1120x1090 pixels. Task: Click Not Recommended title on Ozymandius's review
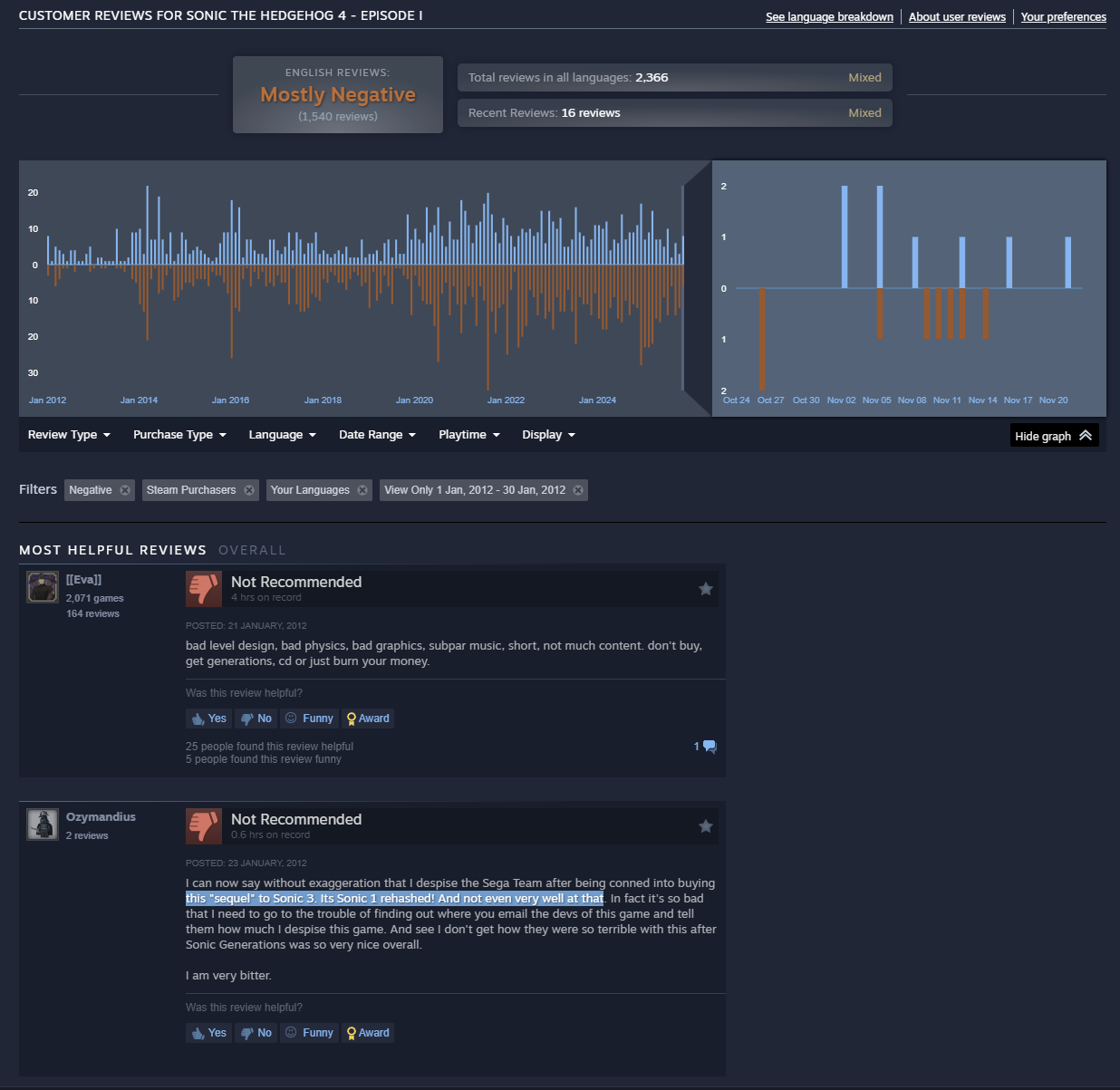tap(296, 819)
